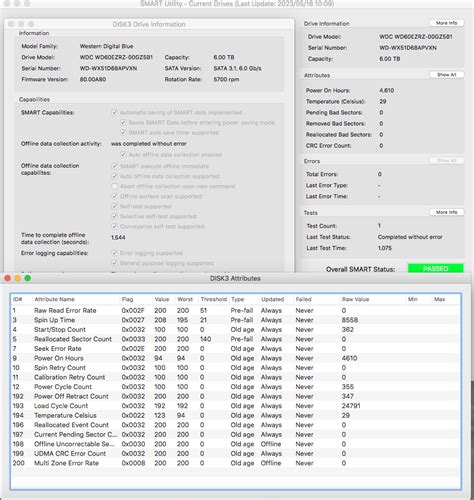
Task: Sort by Flag column header
Action: pyautogui.click(x=136, y=299)
